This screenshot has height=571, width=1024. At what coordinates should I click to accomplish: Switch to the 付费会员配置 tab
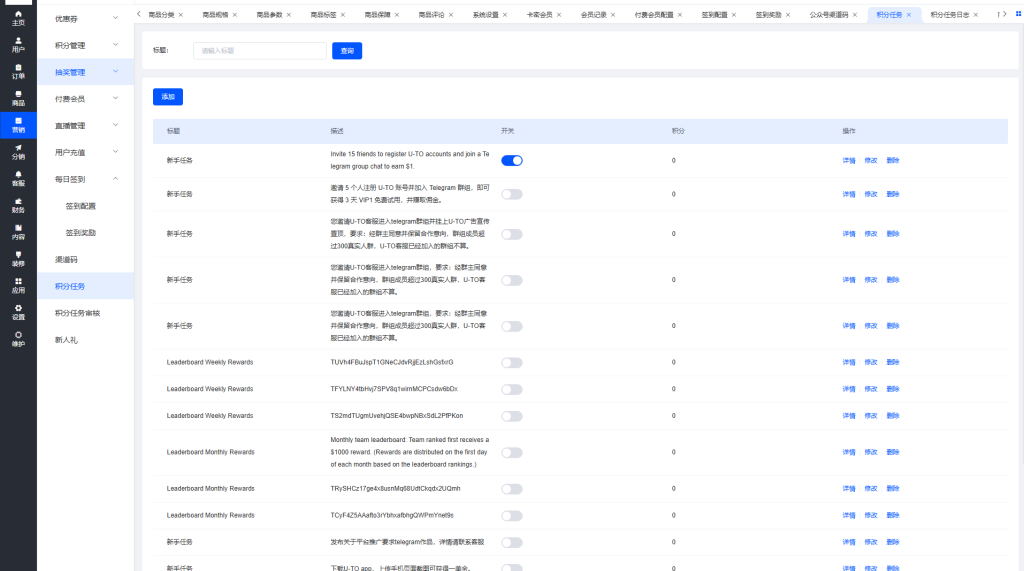tap(653, 15)
